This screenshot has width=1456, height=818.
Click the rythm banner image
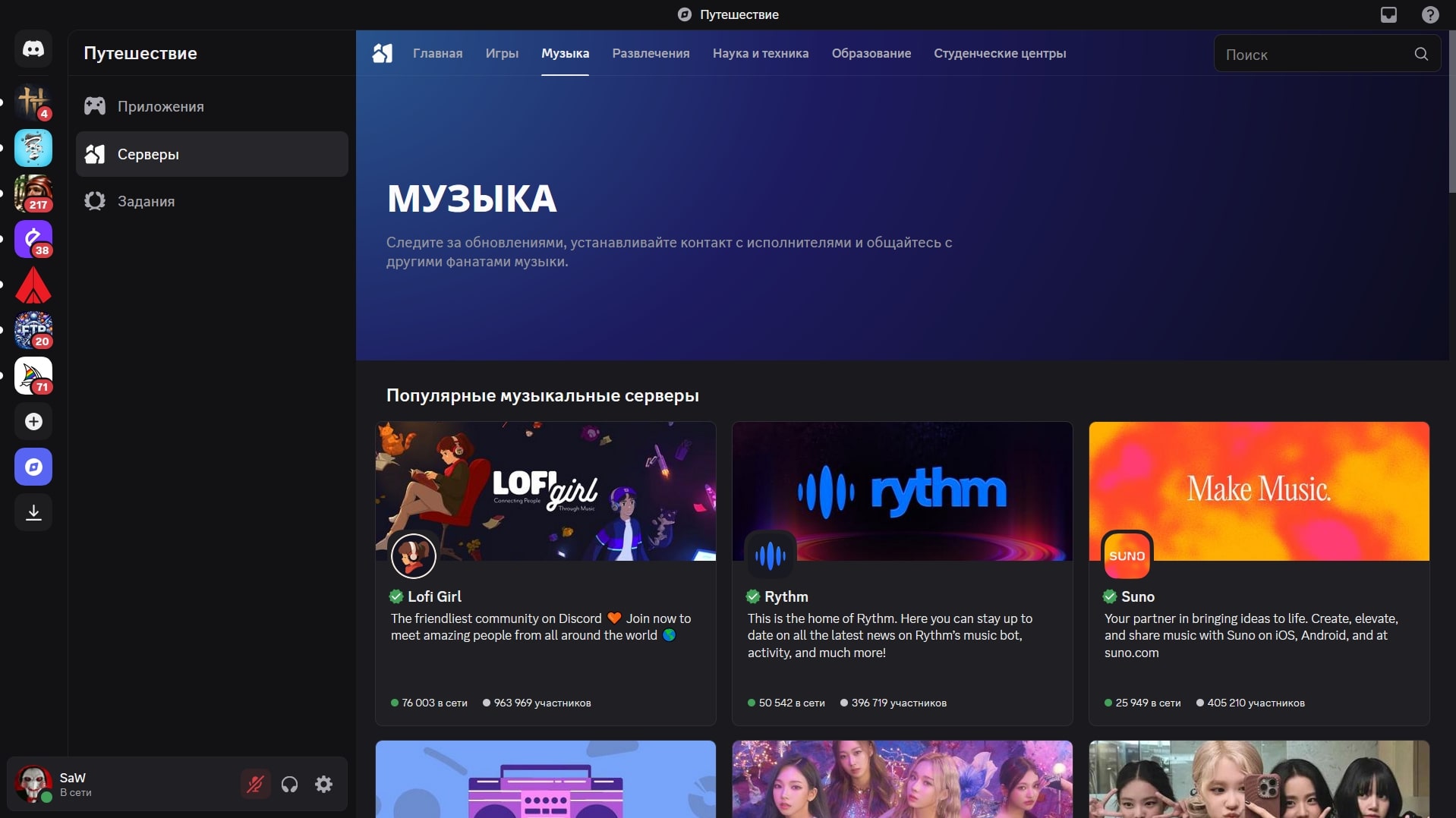[902, 491]
